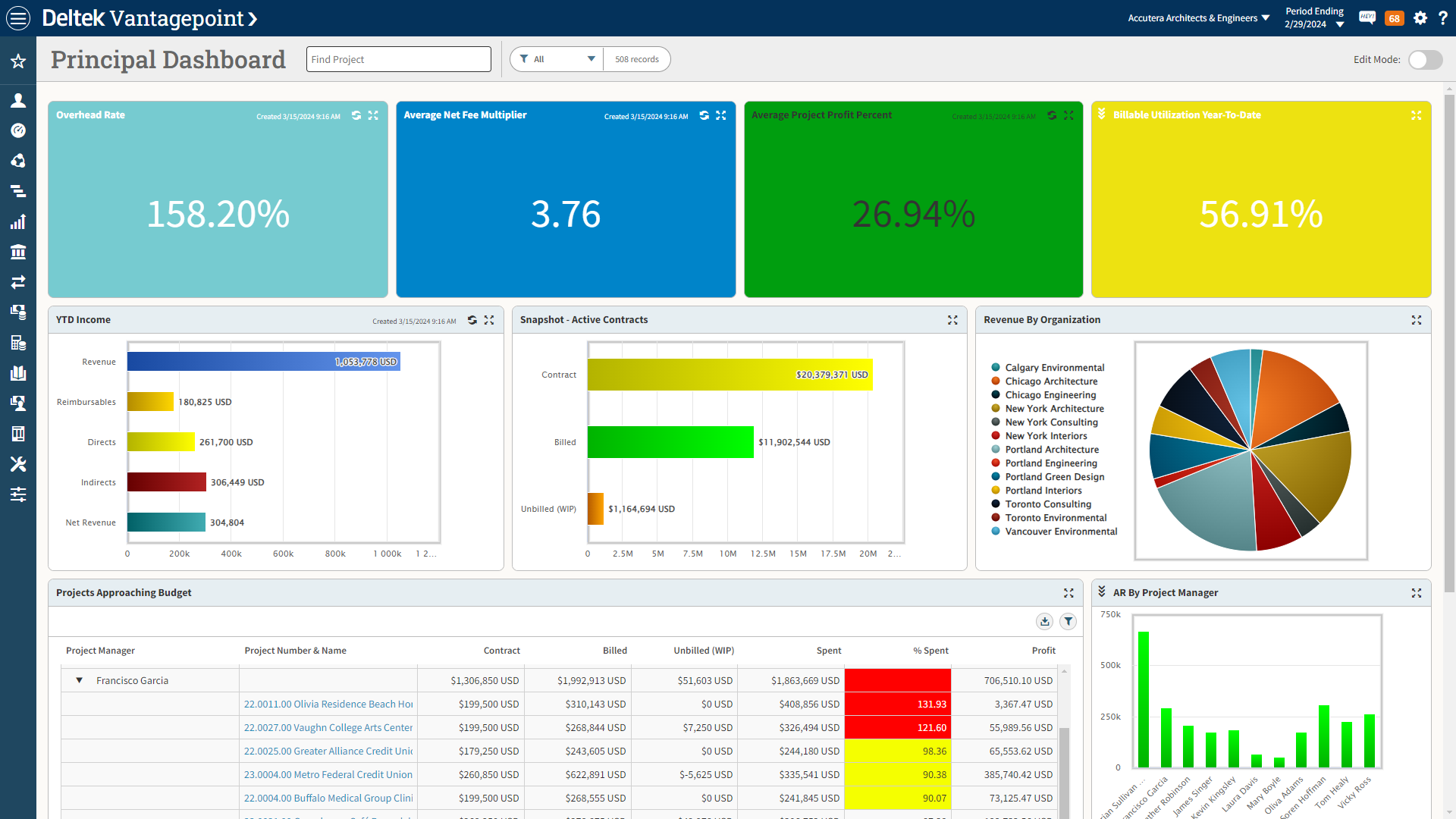This screenshot has width=1456, height=819.
Task: Open the Metro Federal Credit Union project link
Action: (328, 774)
